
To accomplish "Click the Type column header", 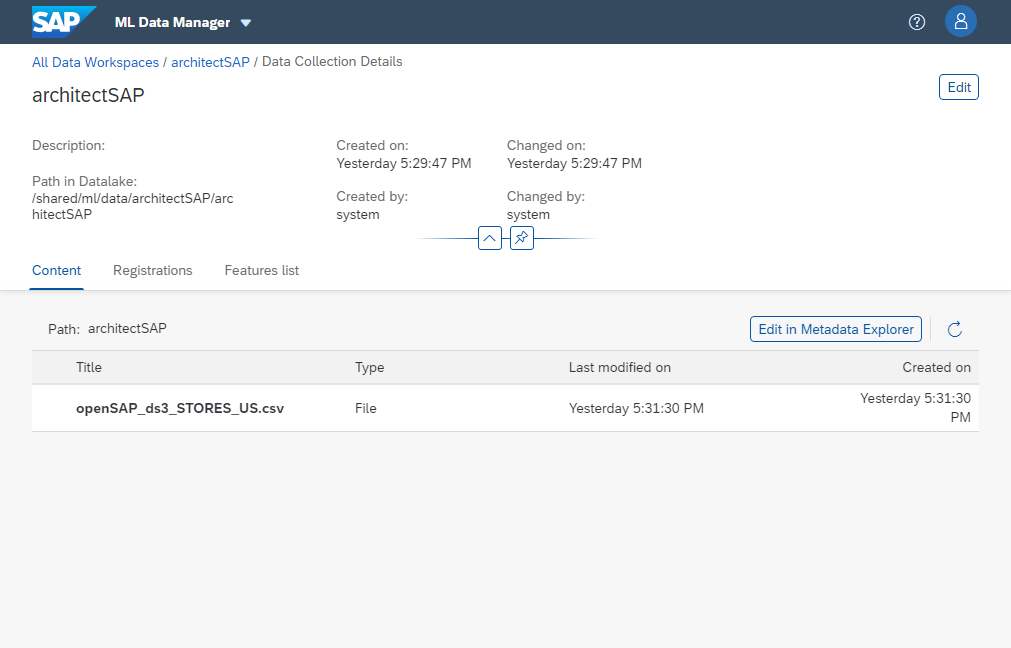I will pos(369,368).
